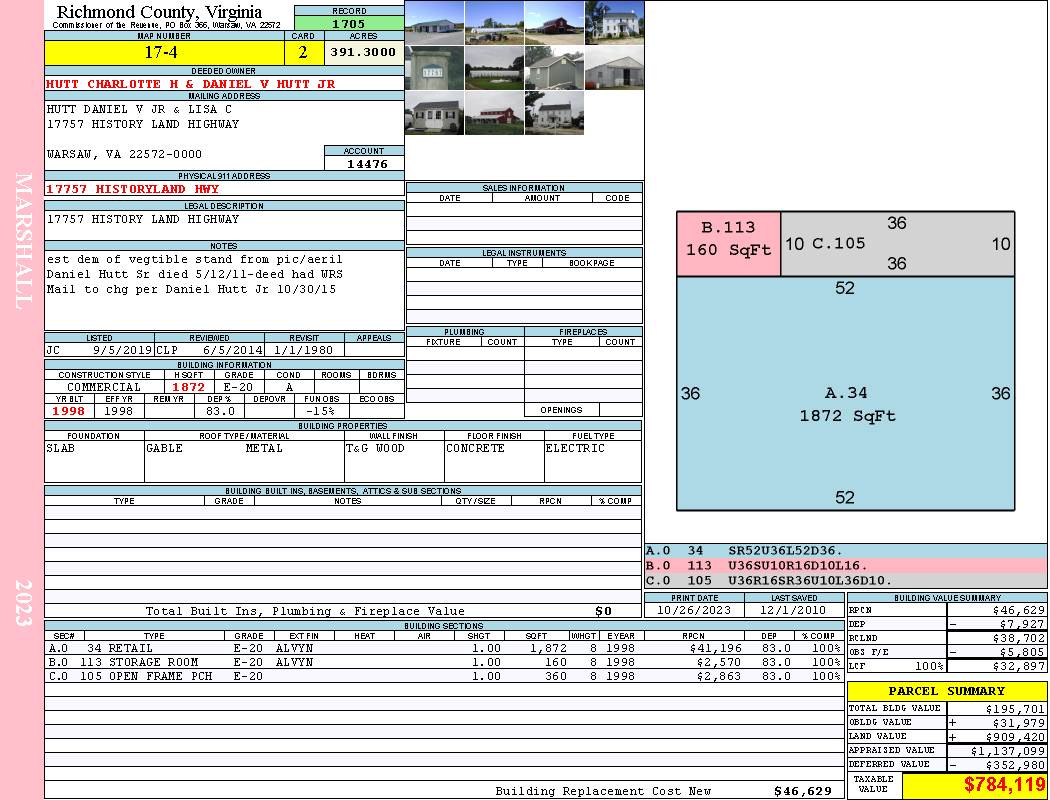Select gray section C.105 in the sketch

point(897,244)
